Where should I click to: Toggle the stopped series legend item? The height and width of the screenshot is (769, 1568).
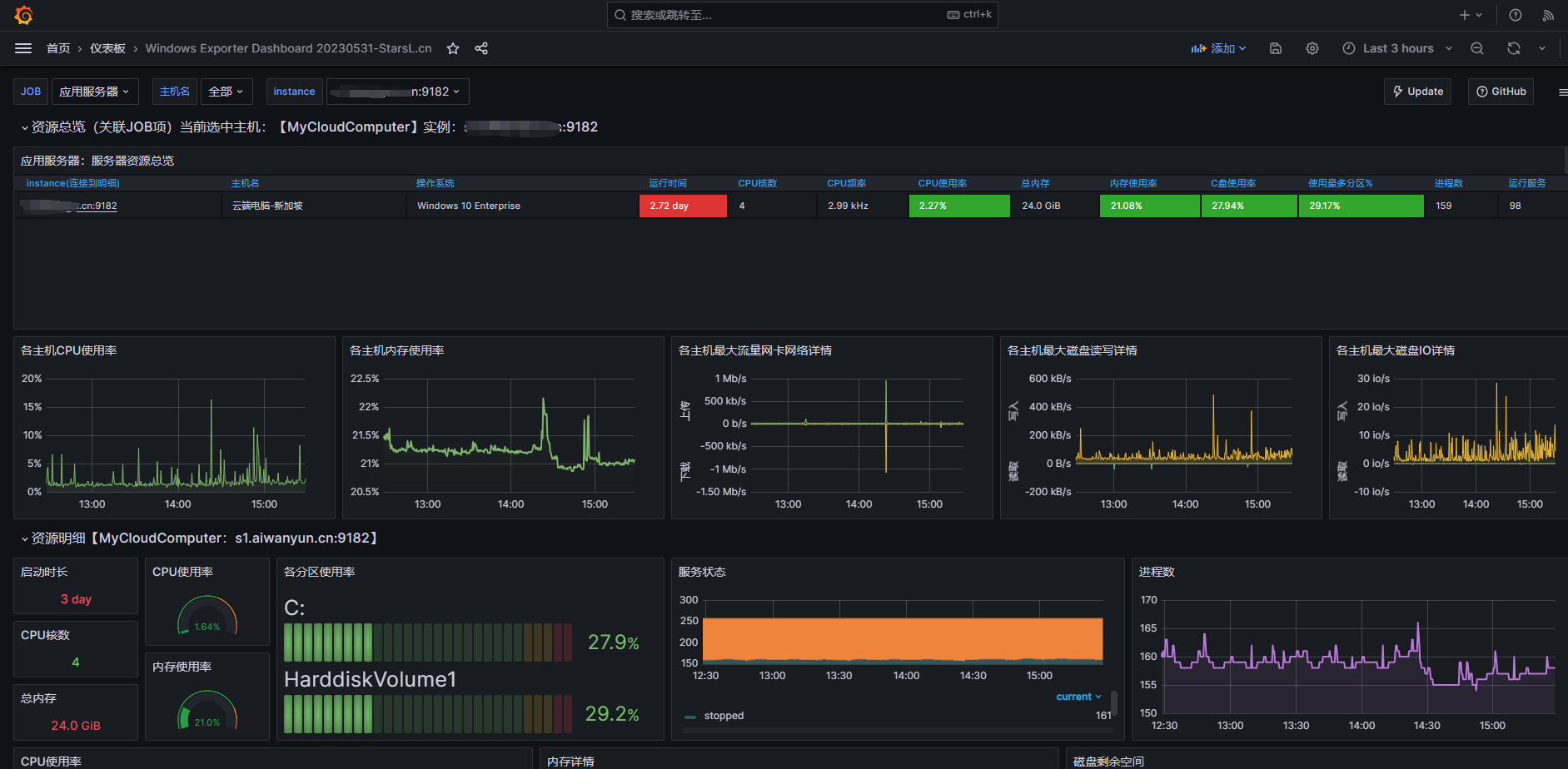723,716
